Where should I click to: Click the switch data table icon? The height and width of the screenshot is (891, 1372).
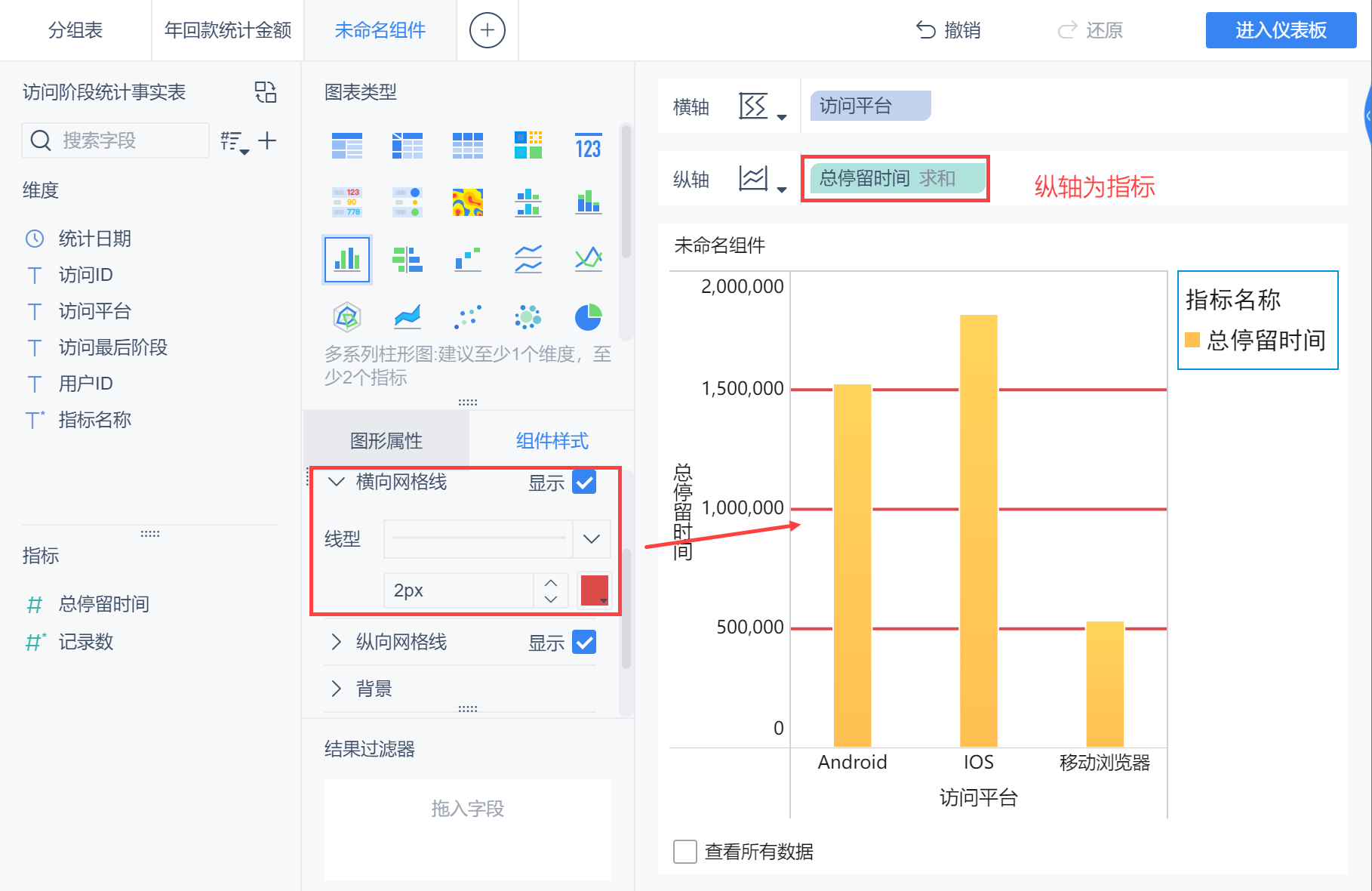[266, 92]
